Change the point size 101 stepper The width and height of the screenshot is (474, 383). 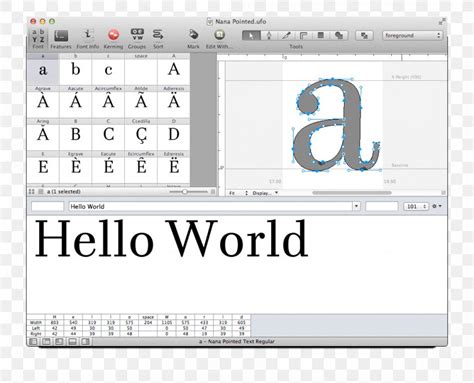click(416, 206)
